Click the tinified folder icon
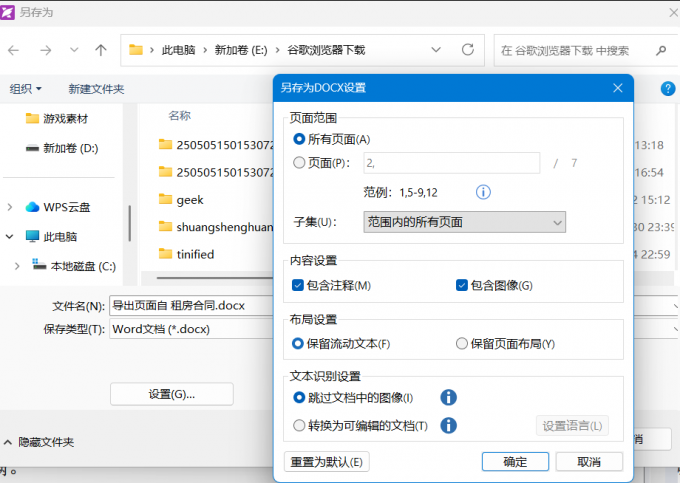The width and height of the screenshot is (680, 483). [x=165, y=253]
